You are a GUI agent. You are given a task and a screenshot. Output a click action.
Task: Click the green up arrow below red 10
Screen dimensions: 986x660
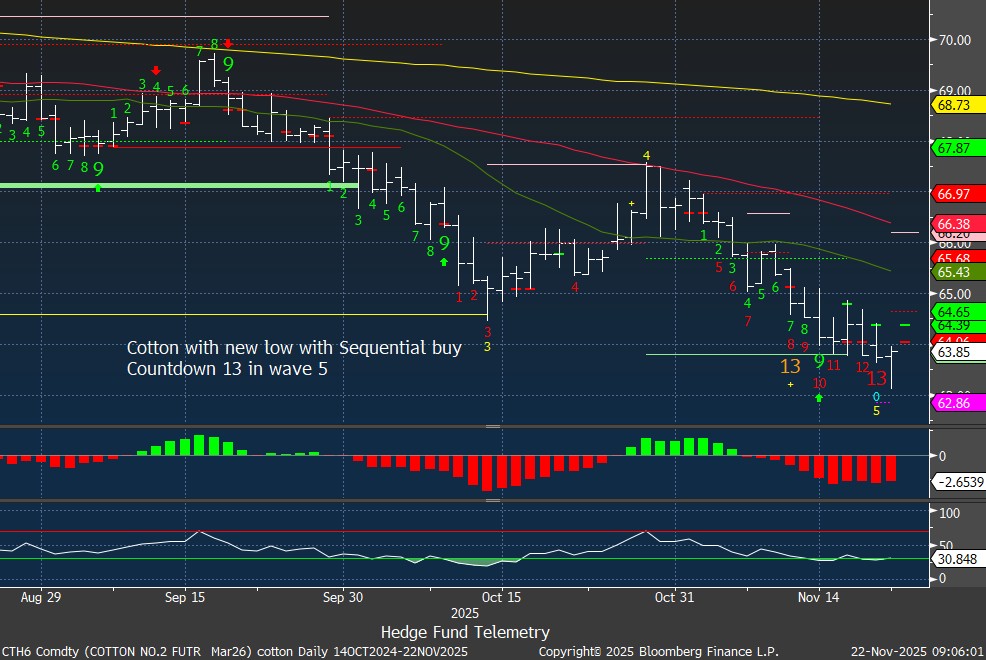coord(819,398)
